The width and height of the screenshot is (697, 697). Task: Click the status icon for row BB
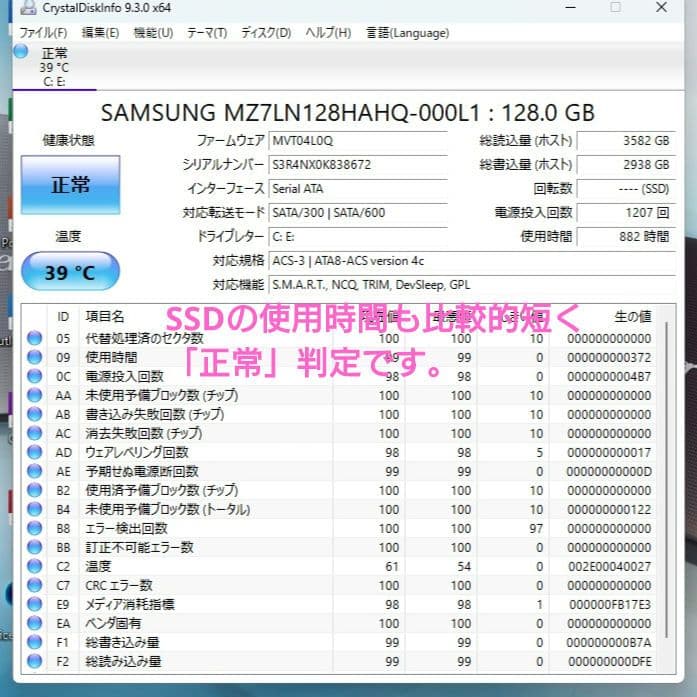coord(34,547)
